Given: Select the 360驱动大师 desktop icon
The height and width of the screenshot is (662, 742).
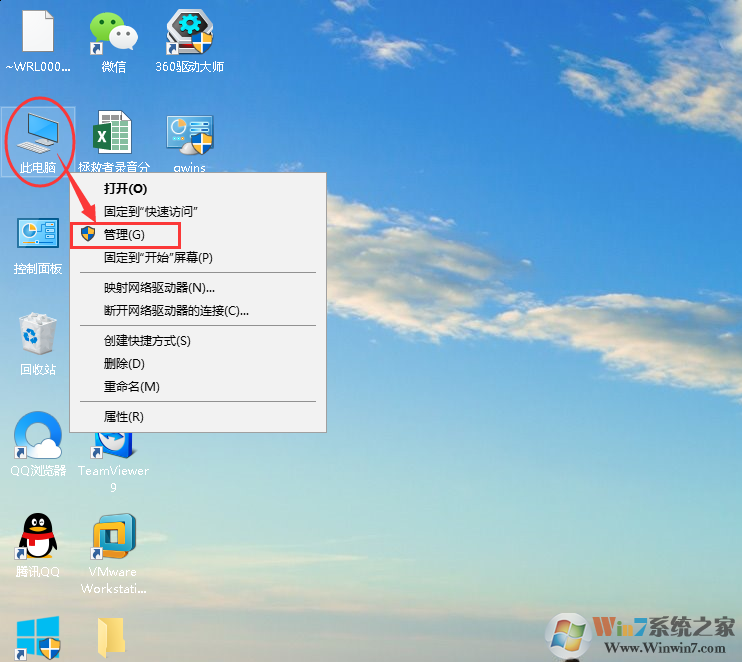Looking at the screenshot, I should pyautogui.click(x=190, y=32).
